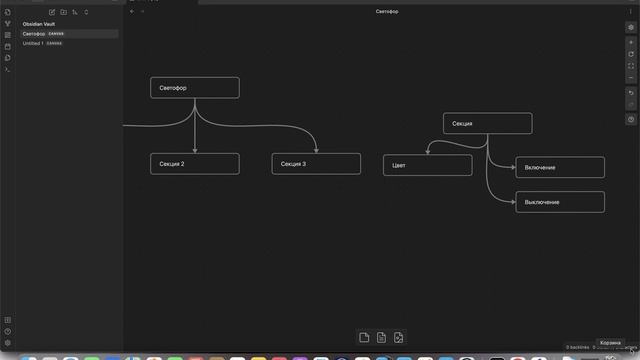Open the Светофор canvas file in explorer
Image resolution: width=640 pixels, height=360 pixels.
(69, 34)
